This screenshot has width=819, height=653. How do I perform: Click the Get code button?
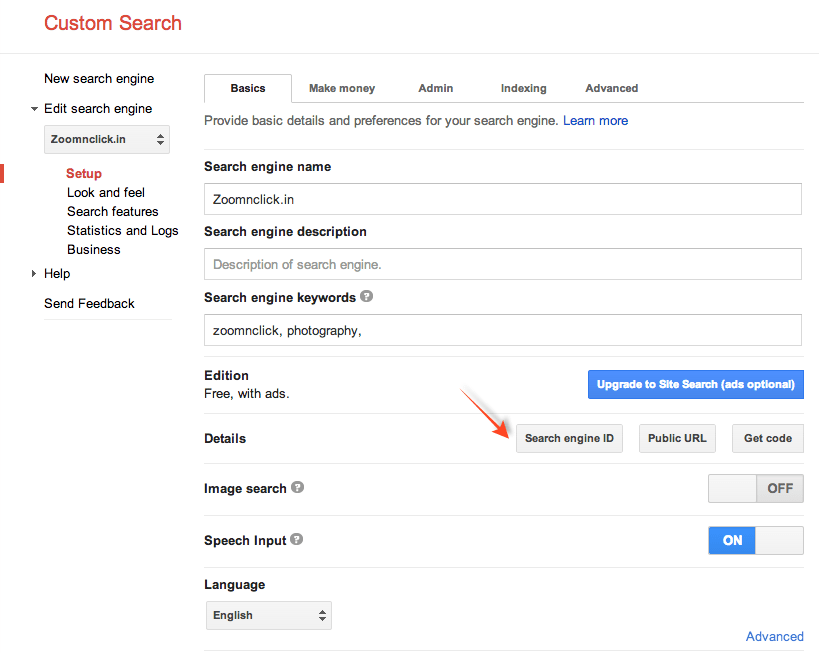[x=767, y=438]
